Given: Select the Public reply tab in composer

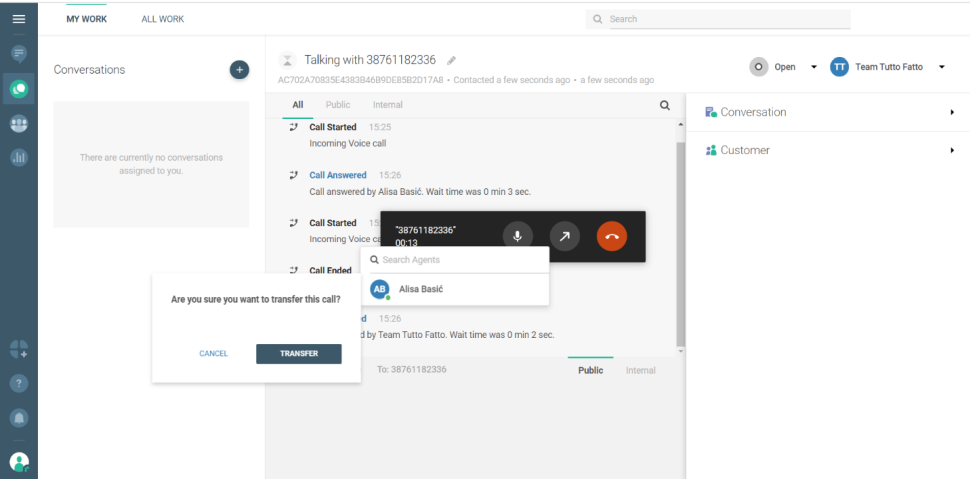Looking at the screenshot, I should [x=591, y=370].
